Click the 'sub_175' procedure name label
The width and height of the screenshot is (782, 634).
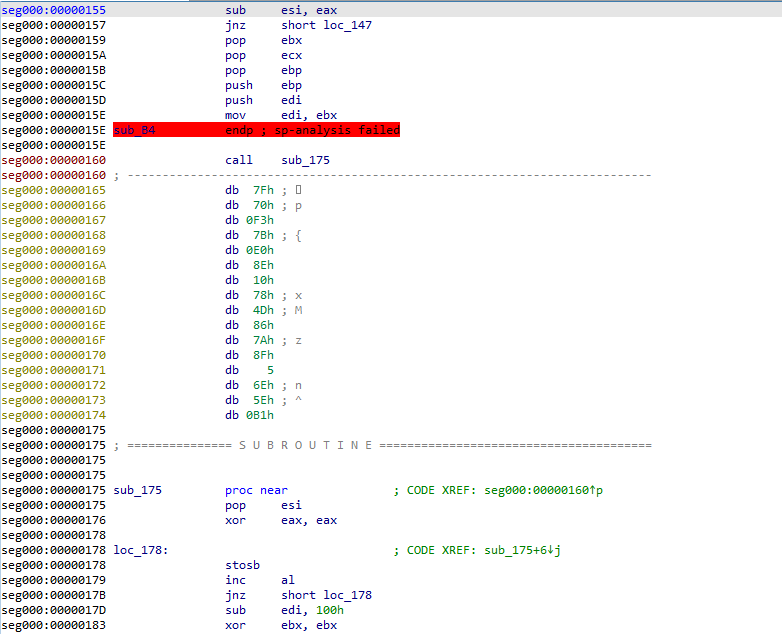coord(138,490)
